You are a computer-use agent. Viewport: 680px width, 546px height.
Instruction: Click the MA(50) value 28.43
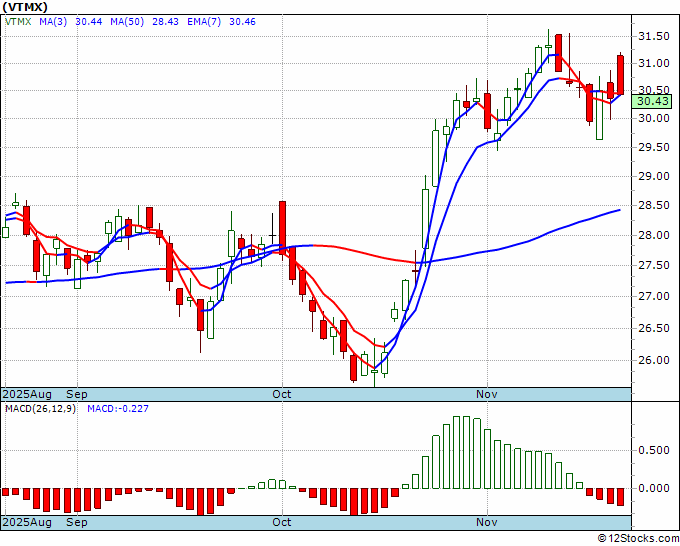coord(165,22)
